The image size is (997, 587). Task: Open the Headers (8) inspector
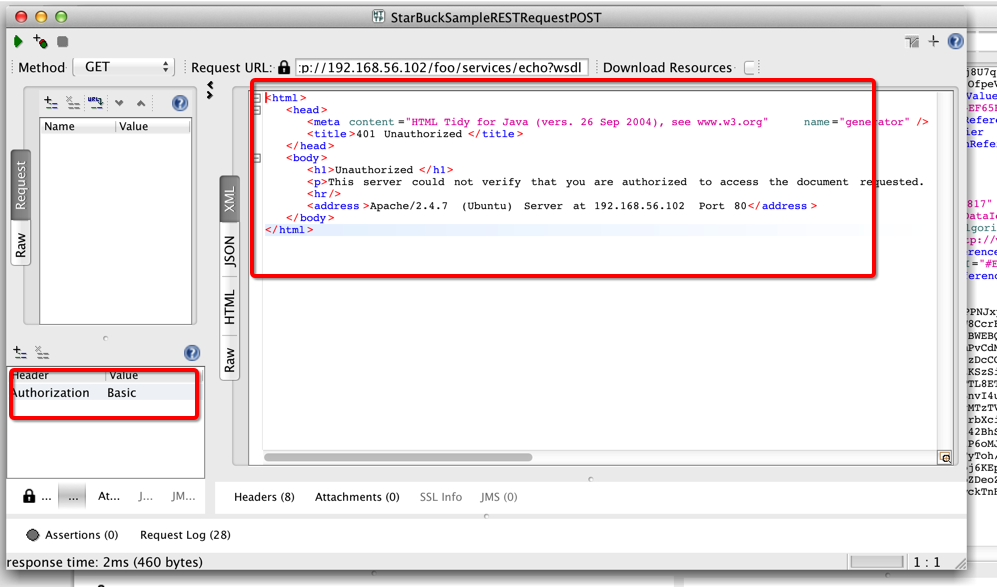[x=263, y=497]
